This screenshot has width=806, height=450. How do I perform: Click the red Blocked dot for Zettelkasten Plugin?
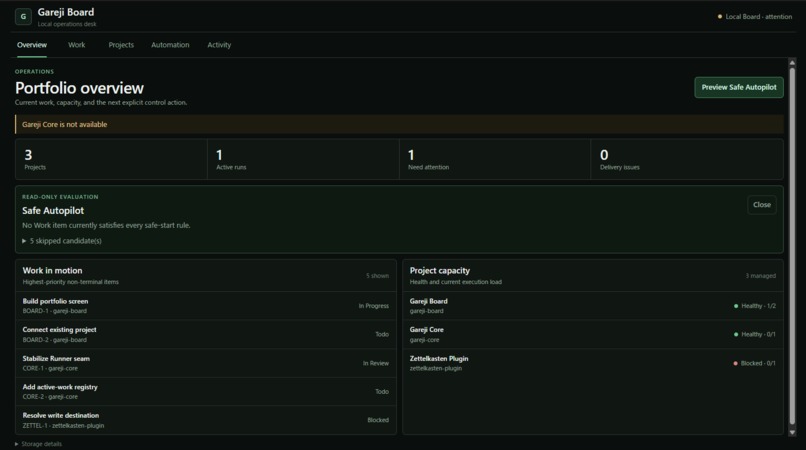click(x=736, y=363)
